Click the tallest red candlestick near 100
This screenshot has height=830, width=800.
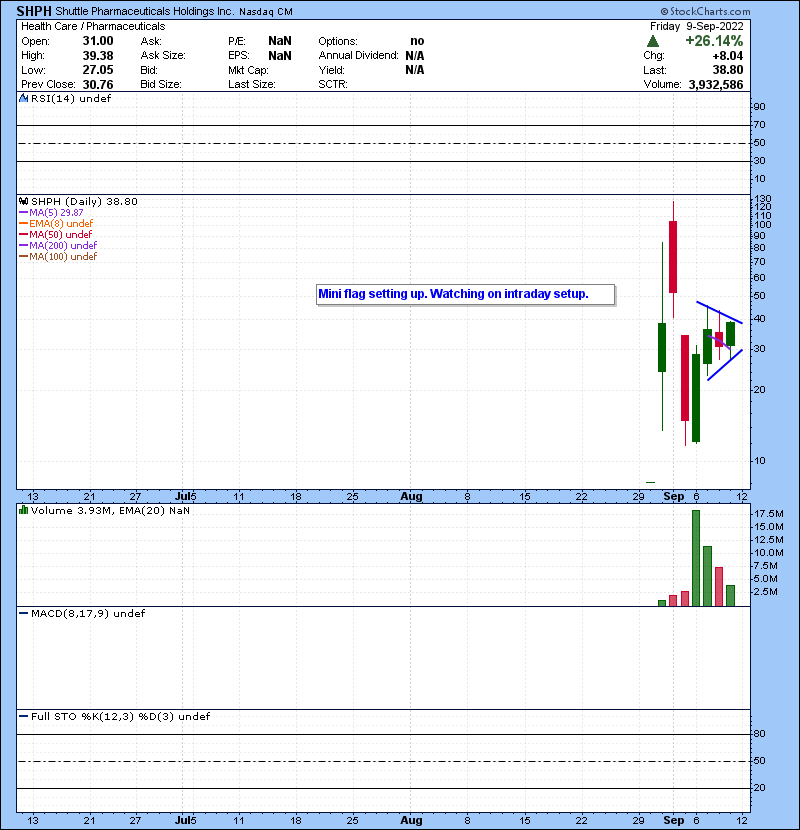(x=673, y=257)
